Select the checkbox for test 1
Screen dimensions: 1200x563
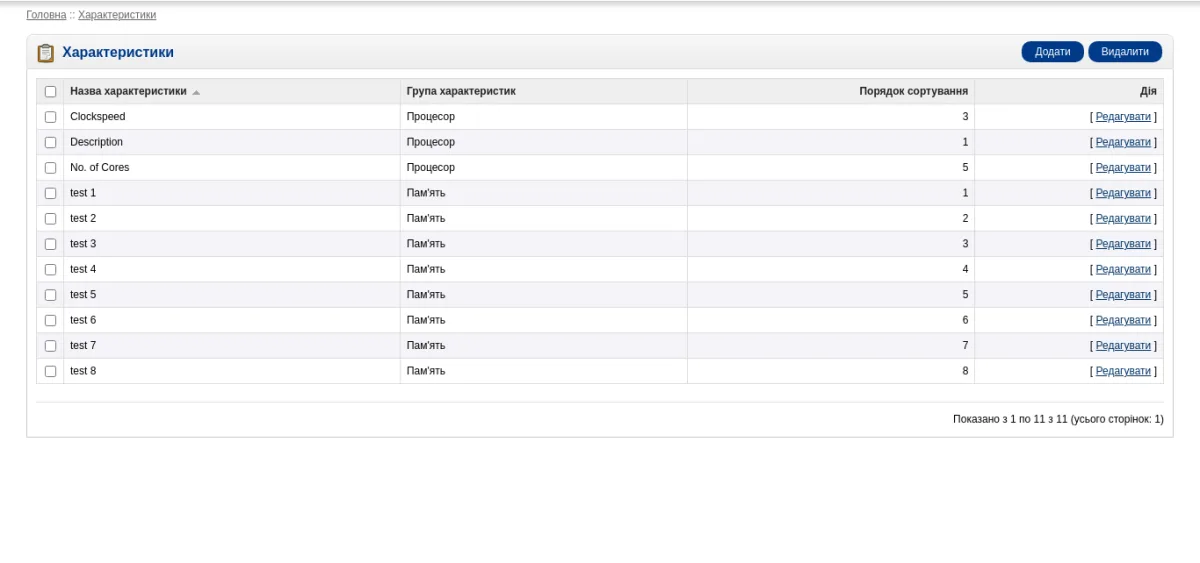point(50,193)
